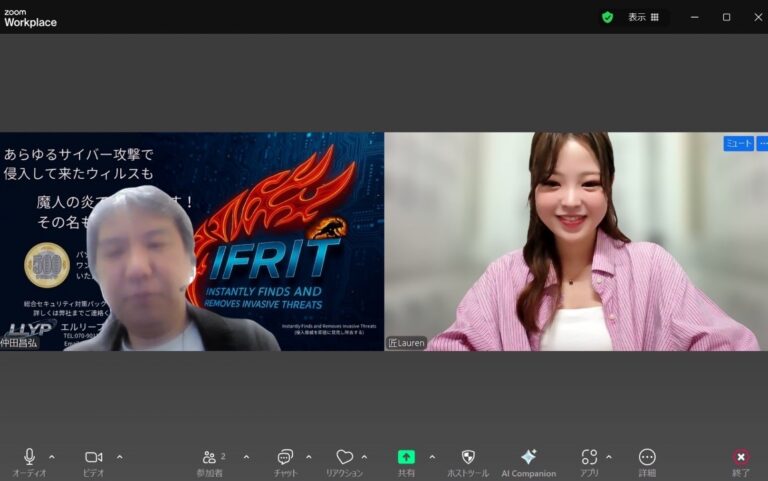
Task: Open the green encryption shield info icon
Action: point(607,18)
